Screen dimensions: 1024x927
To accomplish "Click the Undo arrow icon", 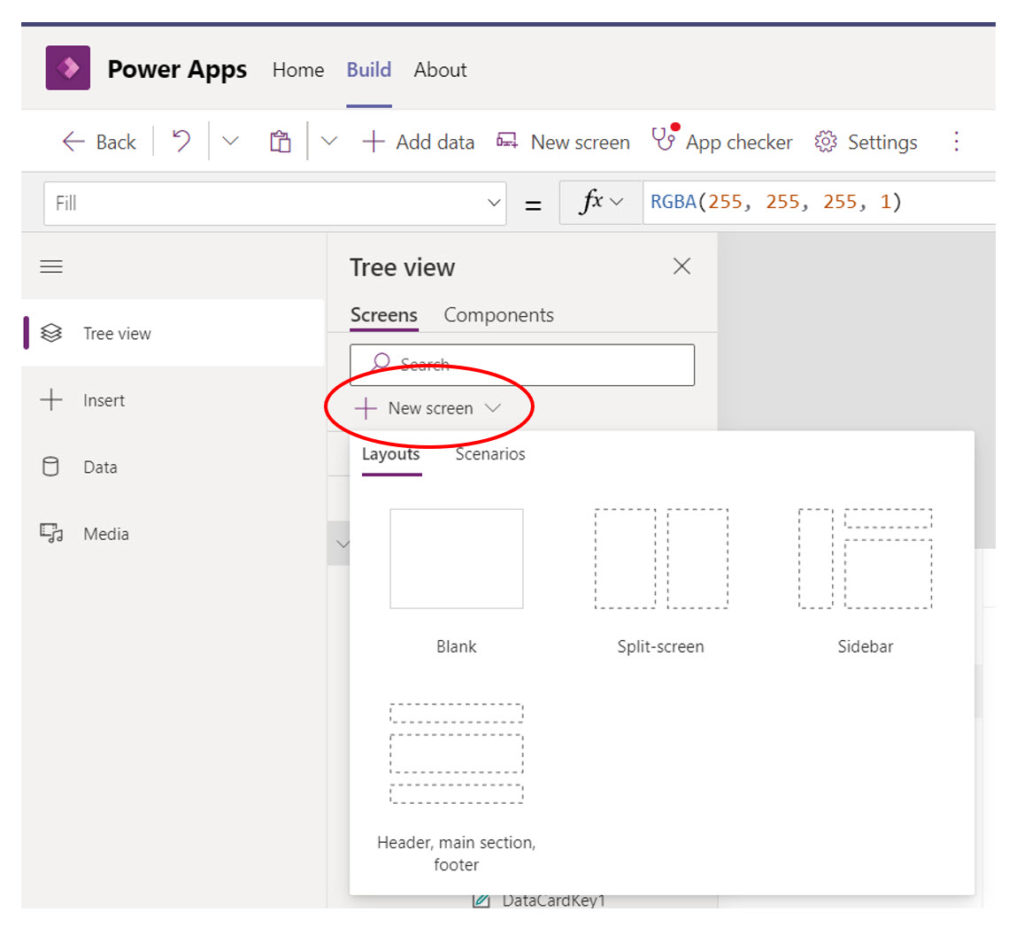I will [x=180, y=141].
